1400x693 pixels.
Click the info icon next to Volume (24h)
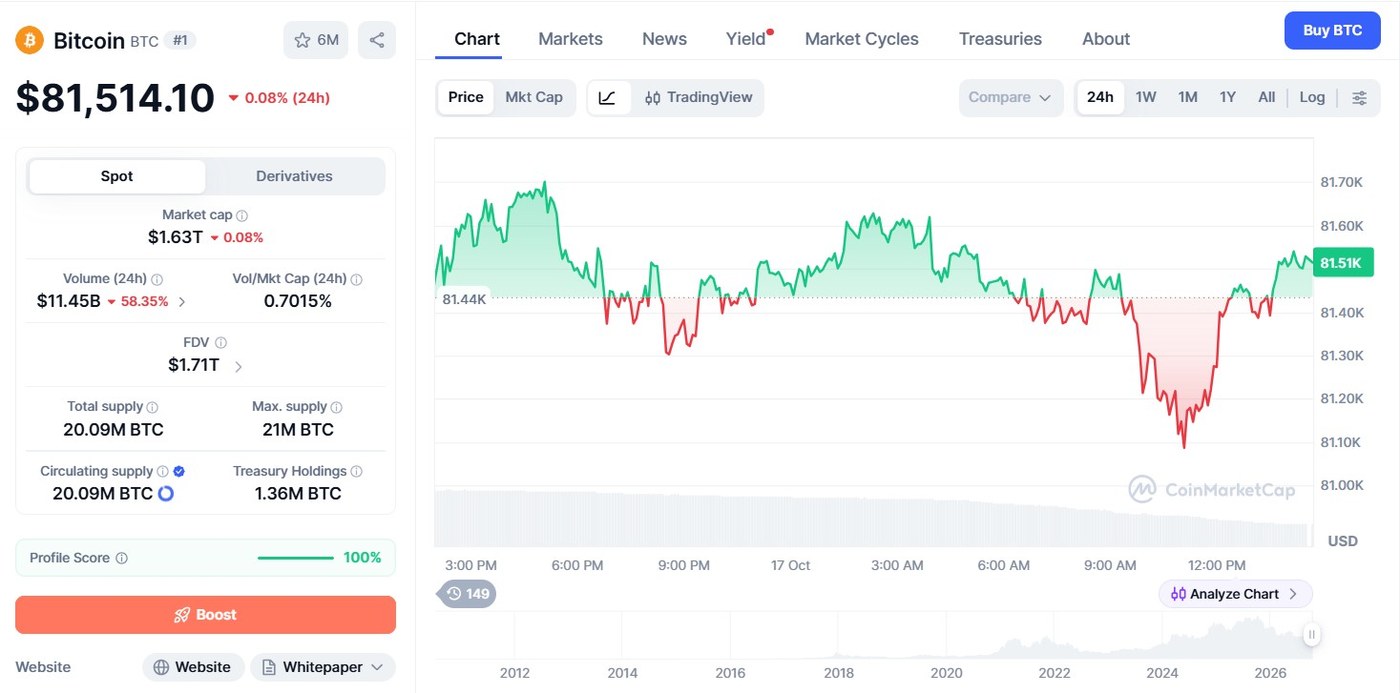(157, 279)
